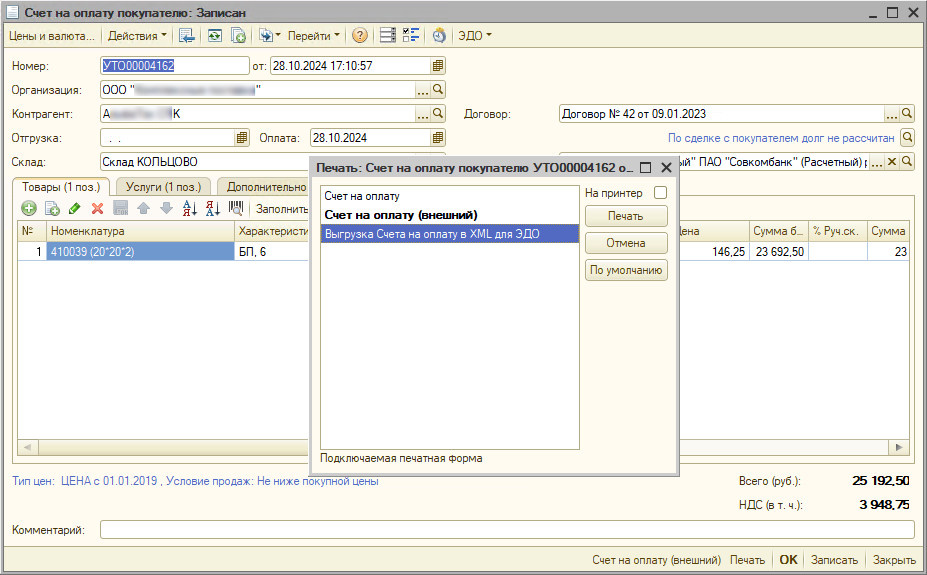
Task: Click the copy-document icon with the green plus in the top toolbar
Action: (238, 35)
